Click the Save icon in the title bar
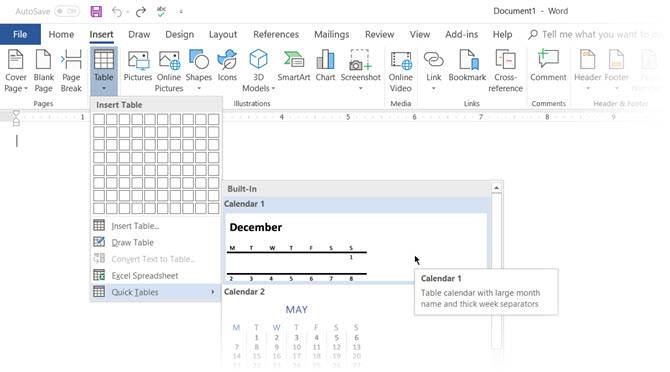 (x=96, y=12)
